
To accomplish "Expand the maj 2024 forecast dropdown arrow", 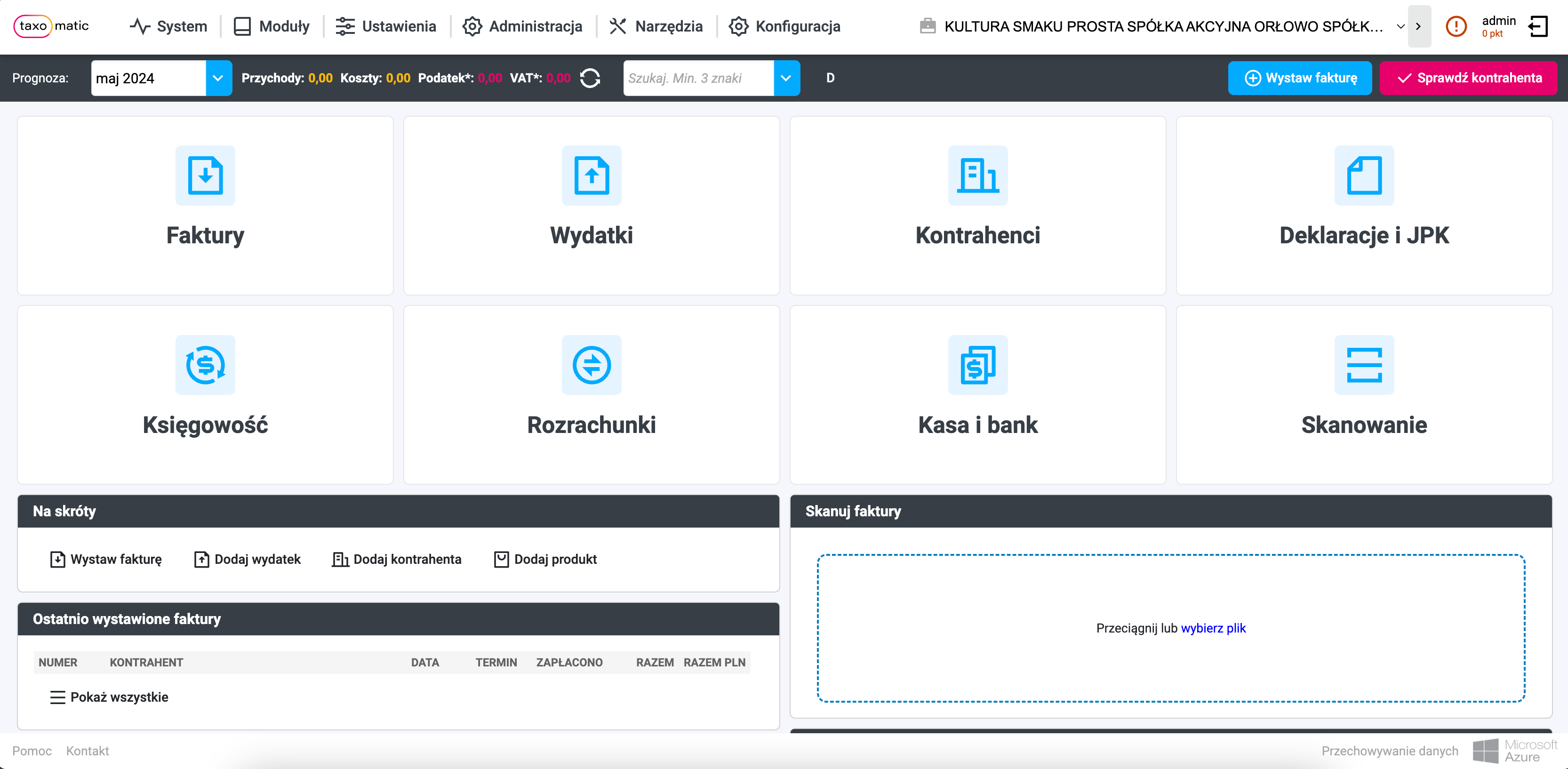I will point(218,78).
